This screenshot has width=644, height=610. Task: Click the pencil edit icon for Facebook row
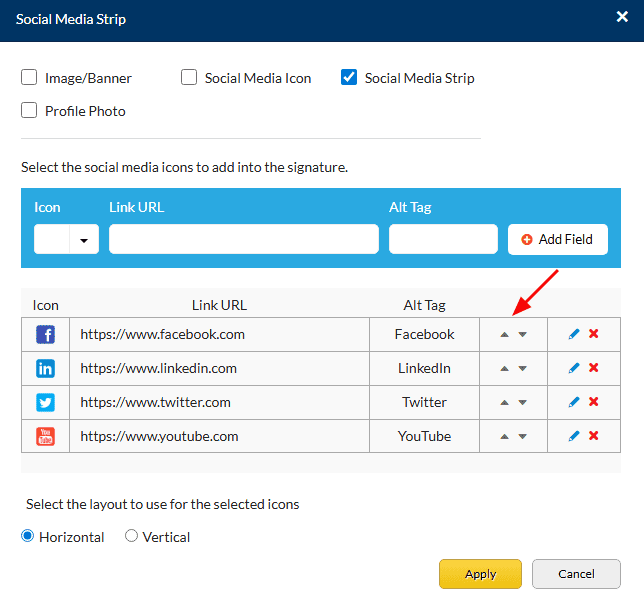tap(574, 334)
